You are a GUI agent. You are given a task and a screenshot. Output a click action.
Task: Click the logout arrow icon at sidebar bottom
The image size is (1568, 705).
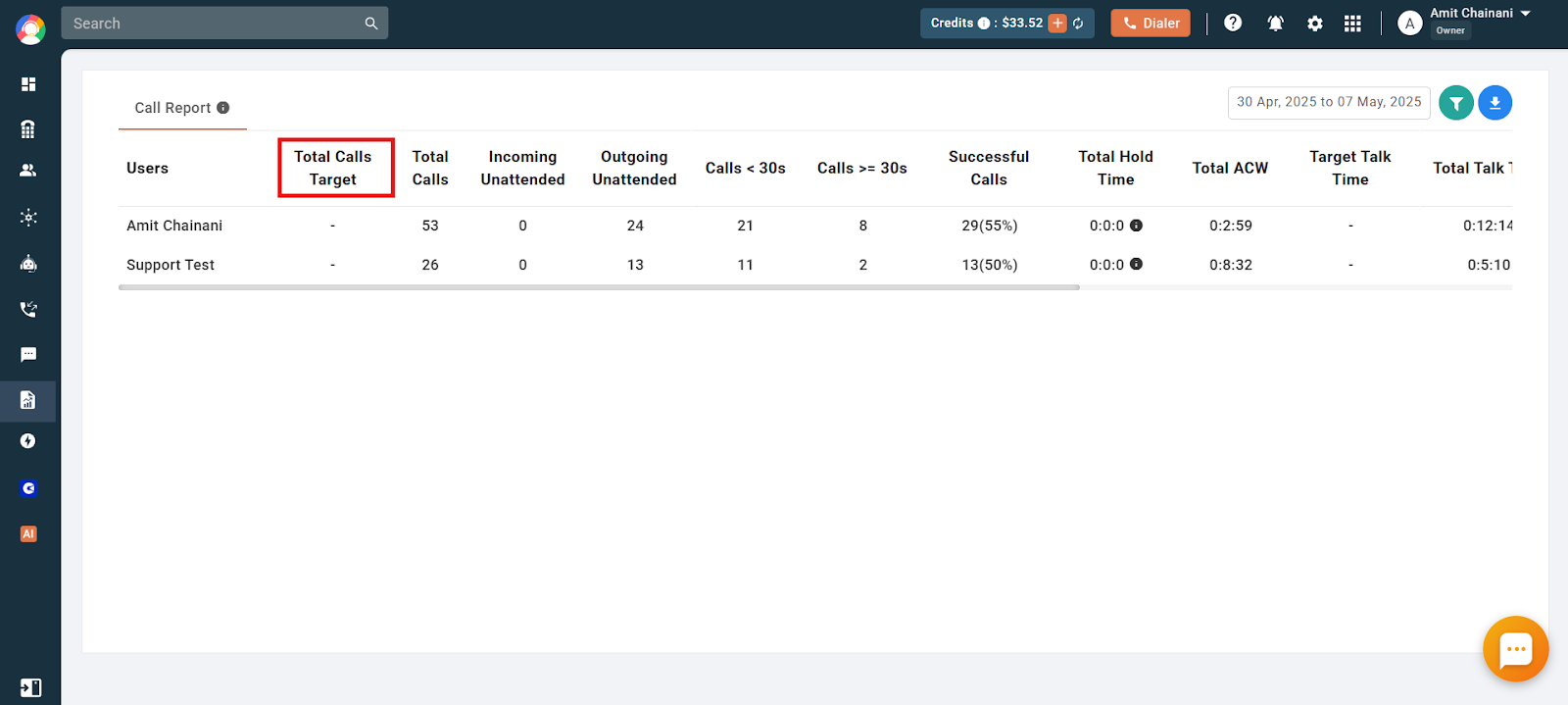click(x=30, y=687)
